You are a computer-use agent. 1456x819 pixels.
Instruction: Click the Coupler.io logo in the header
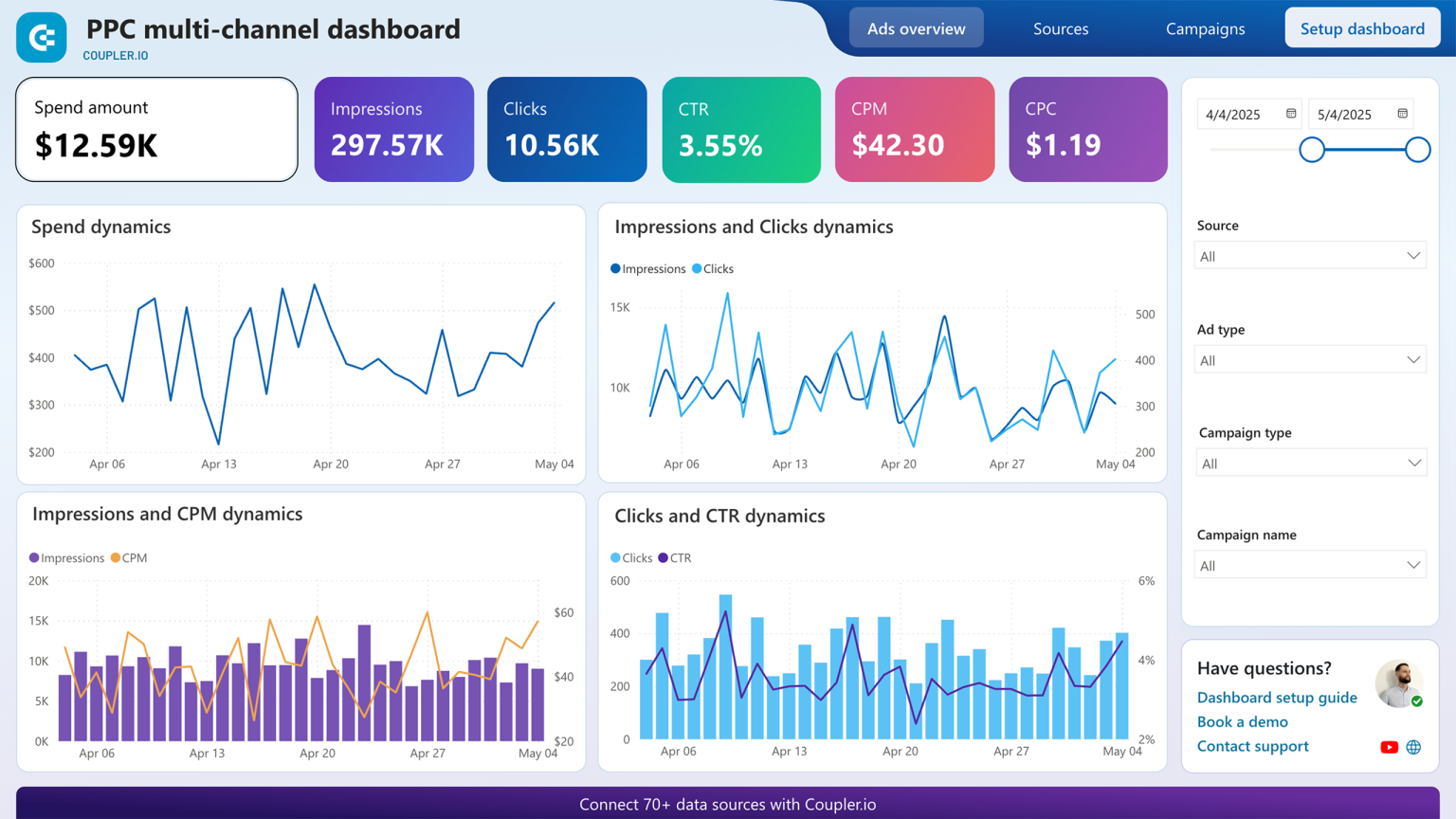[x=41, y=37]
